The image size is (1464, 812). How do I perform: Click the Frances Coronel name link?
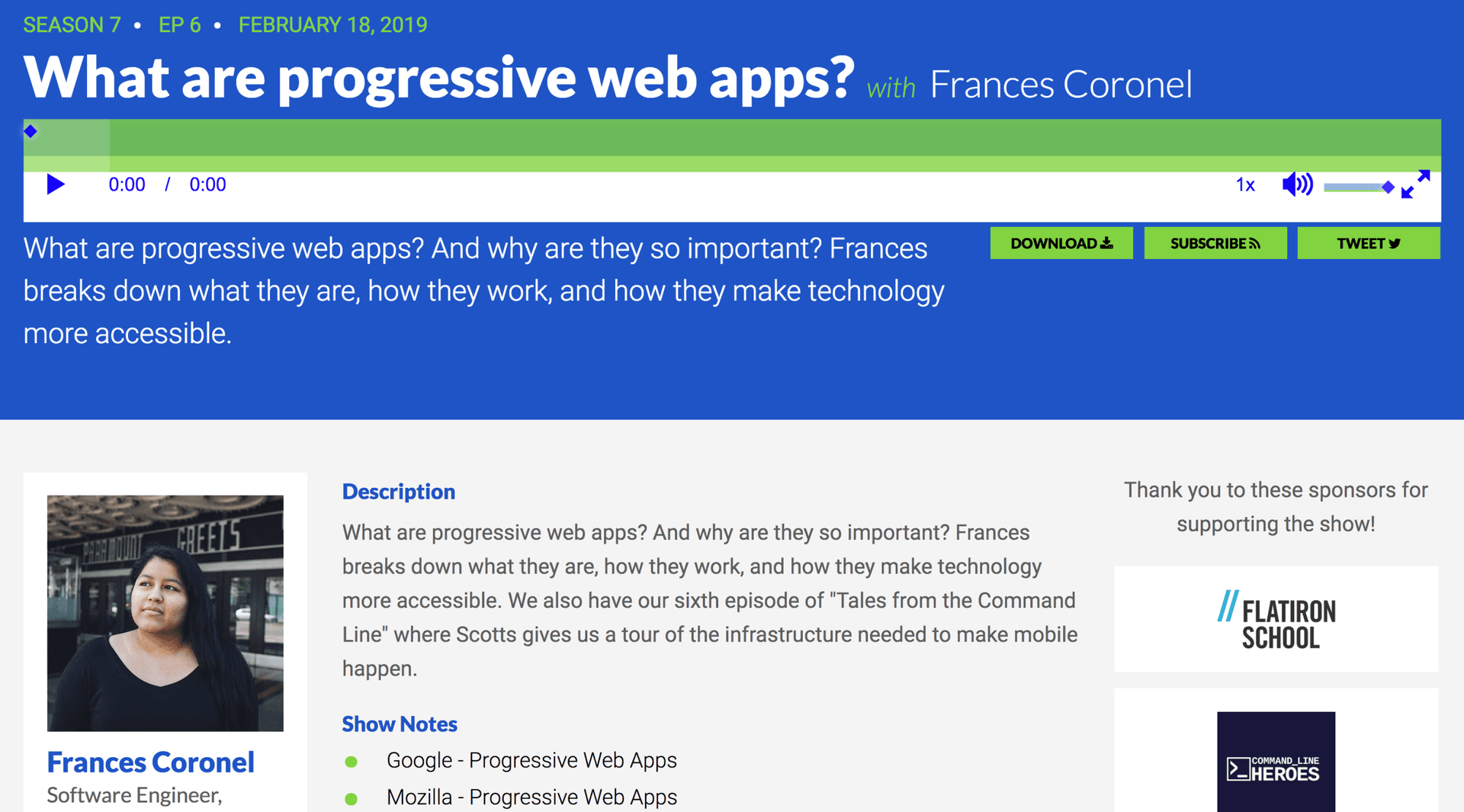(x=150, y=762)
